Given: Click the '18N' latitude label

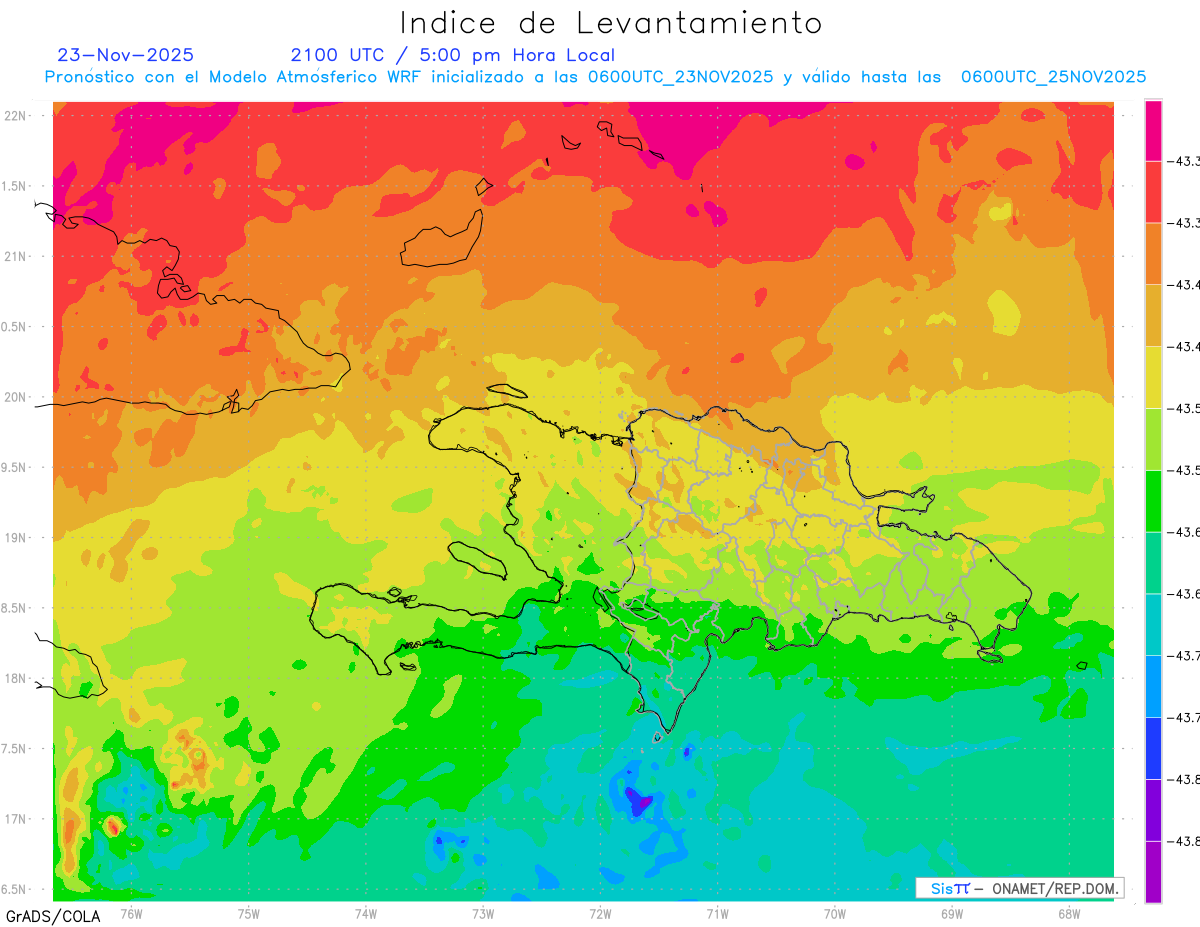Looking at the screenshot, I should pos(14,678).
